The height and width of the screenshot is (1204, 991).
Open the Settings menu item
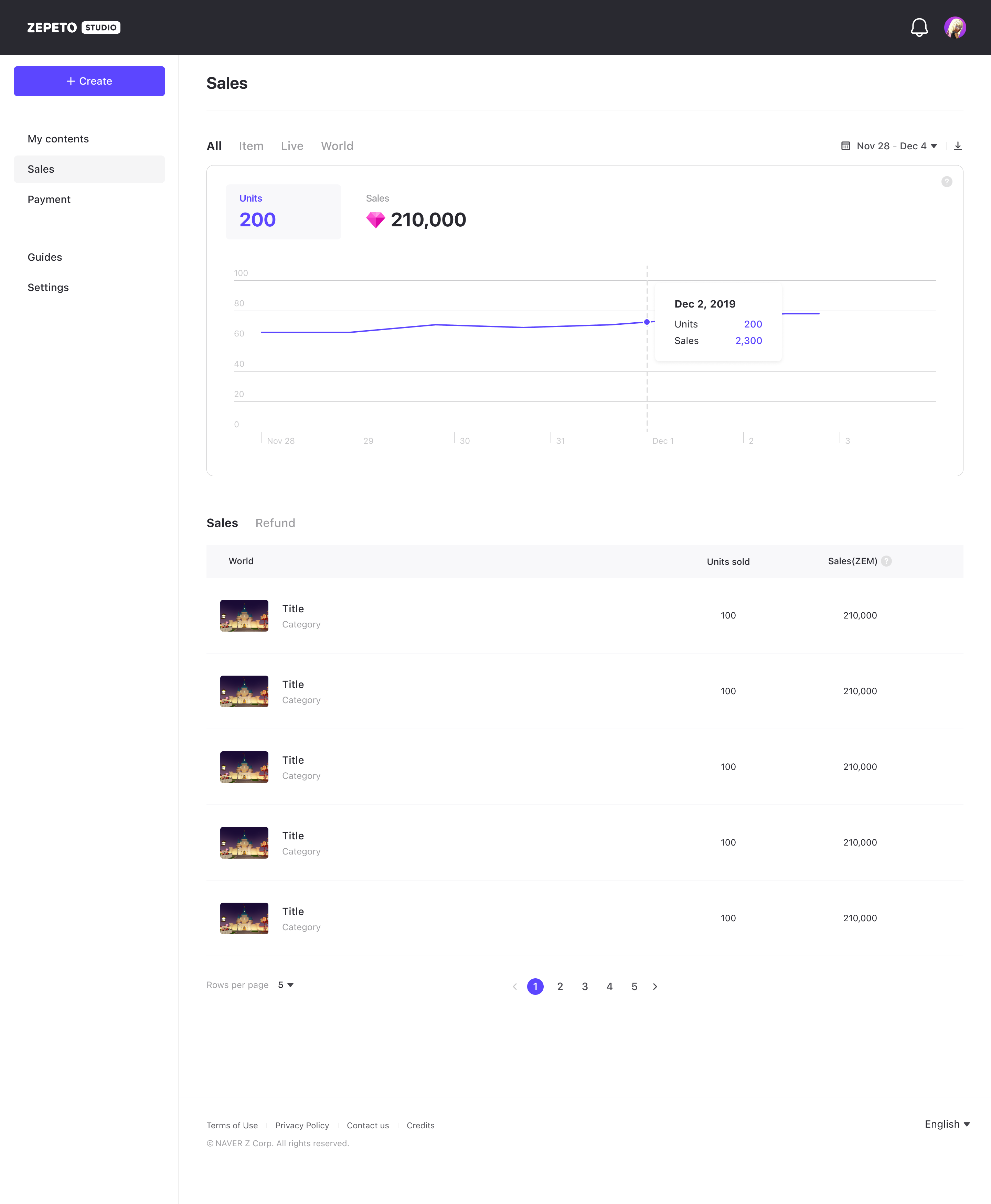(48, 287)
